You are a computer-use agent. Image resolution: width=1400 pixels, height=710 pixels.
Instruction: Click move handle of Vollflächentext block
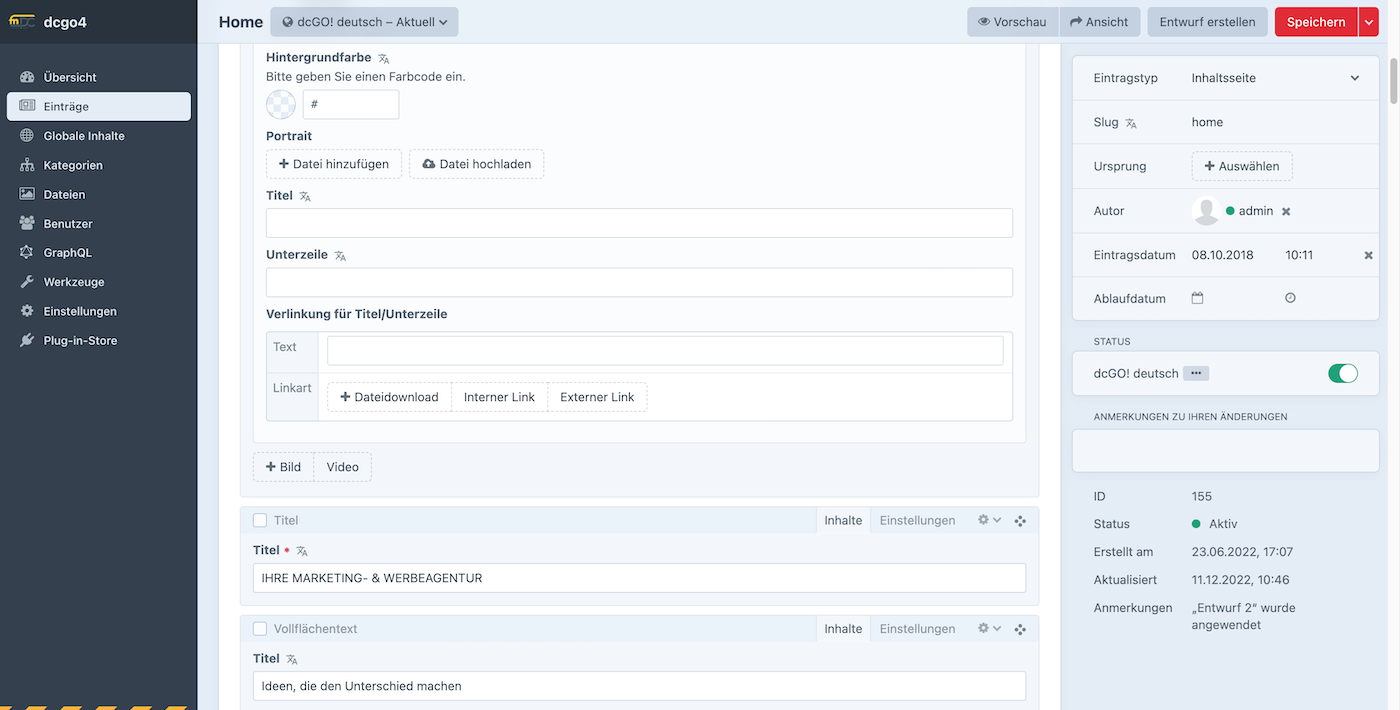point(1020,630)
